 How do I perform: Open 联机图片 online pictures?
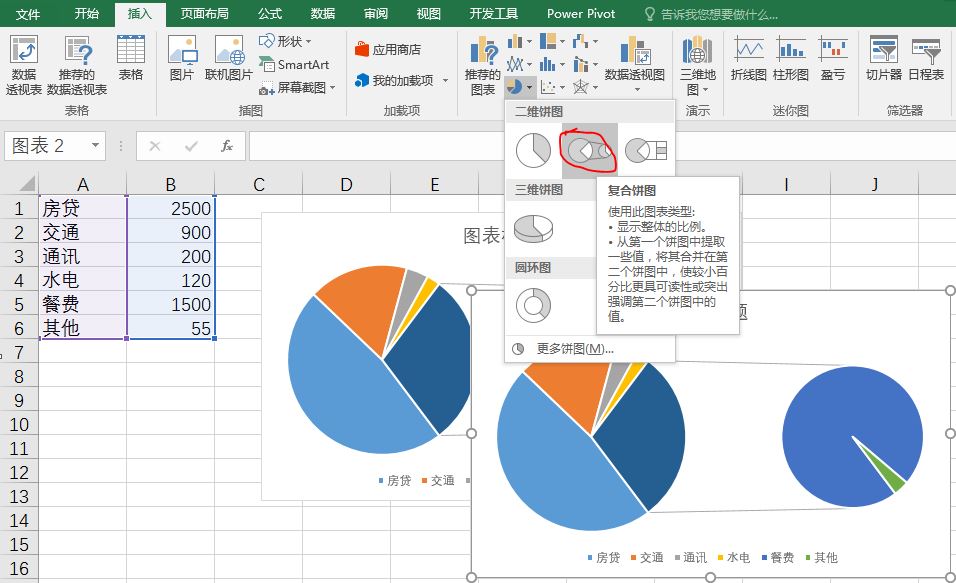pyautogui.click(x=229, y=58)
